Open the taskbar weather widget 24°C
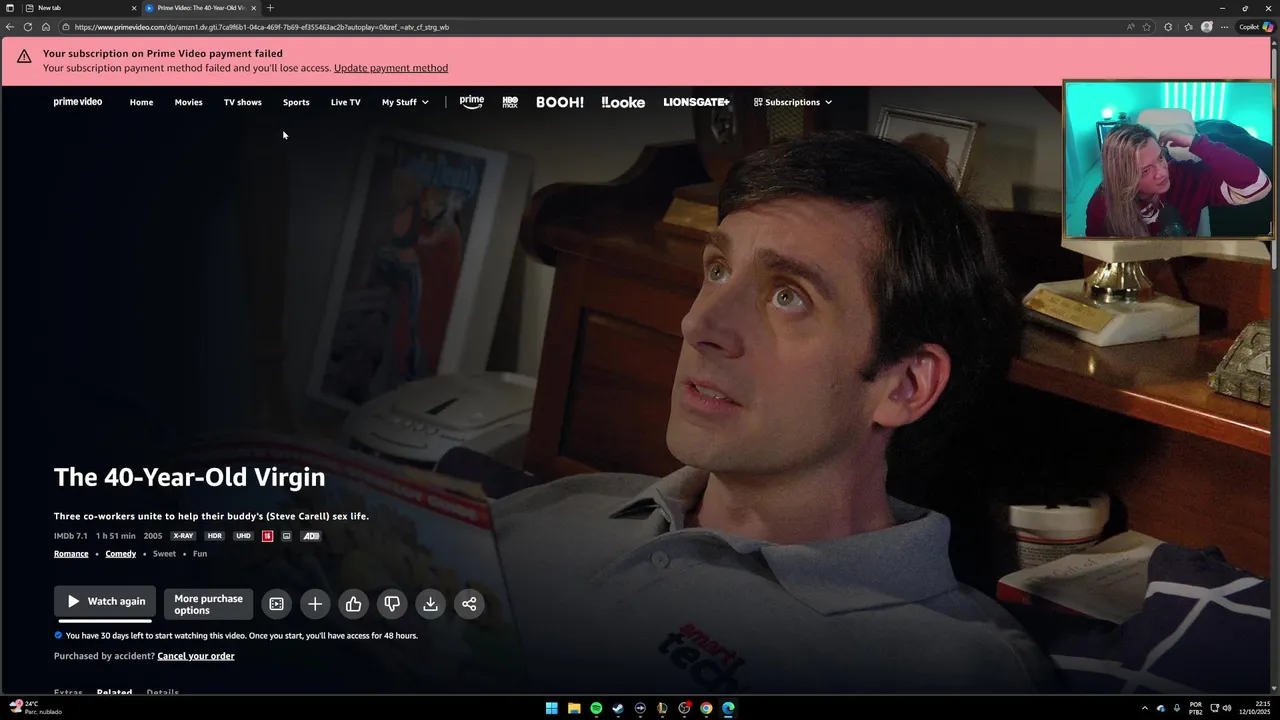 pos(36,708)
